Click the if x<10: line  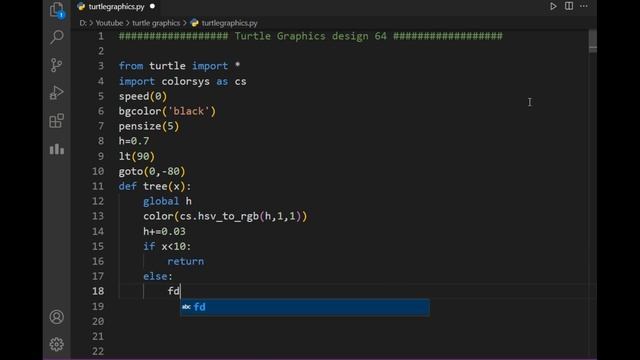coord(167,246)
